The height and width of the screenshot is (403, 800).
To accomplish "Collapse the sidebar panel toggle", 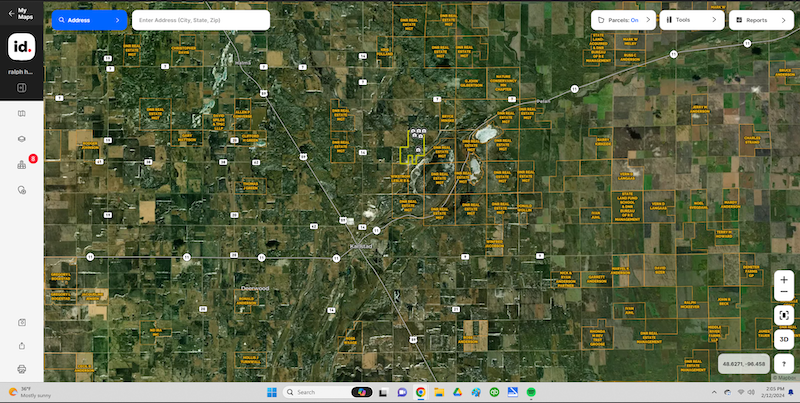I will [x=21, y=88].
